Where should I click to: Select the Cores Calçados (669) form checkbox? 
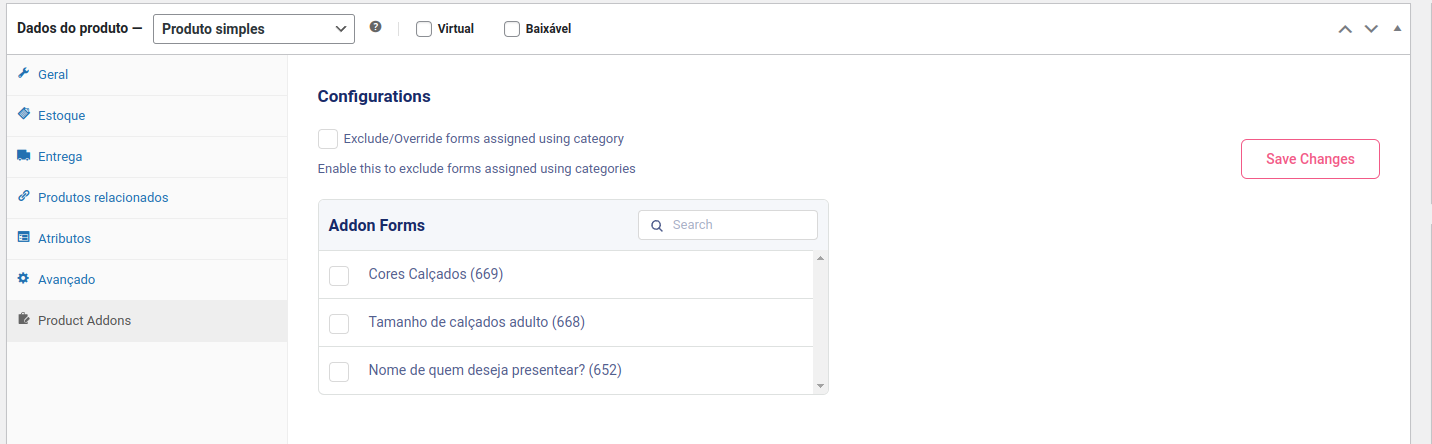point(339,275)
